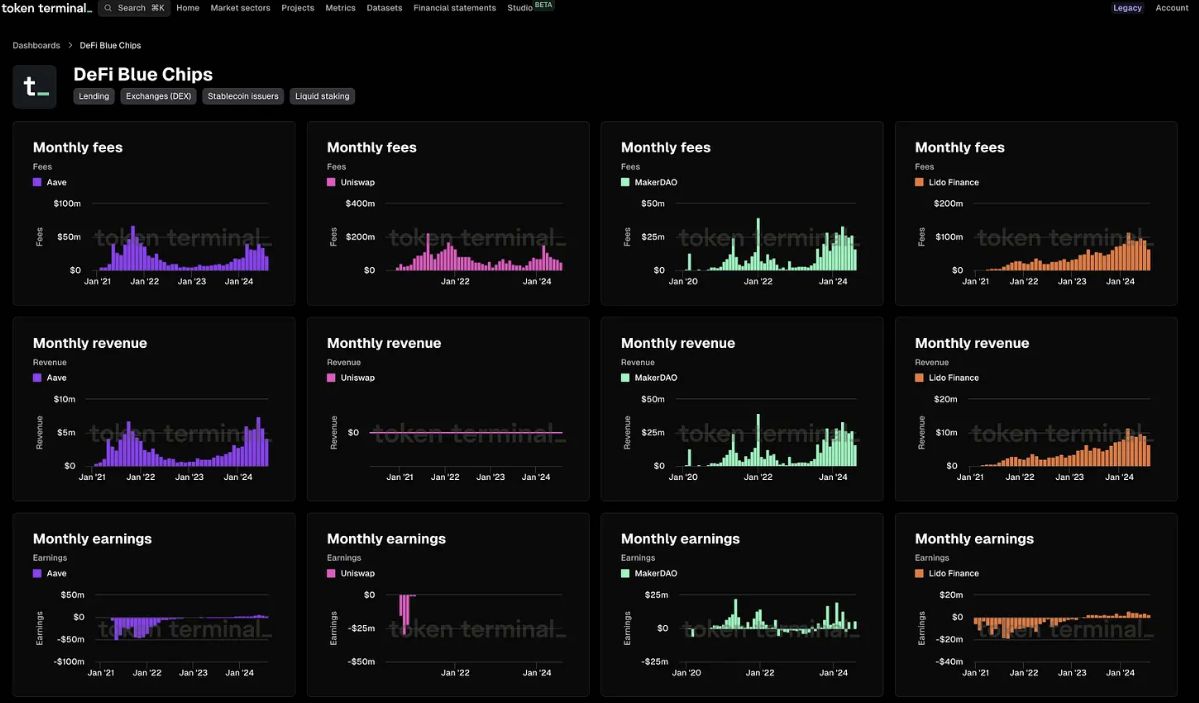
Task: Click the search magnifier icon
Action: pyautogui.click(x=109, y=8)
